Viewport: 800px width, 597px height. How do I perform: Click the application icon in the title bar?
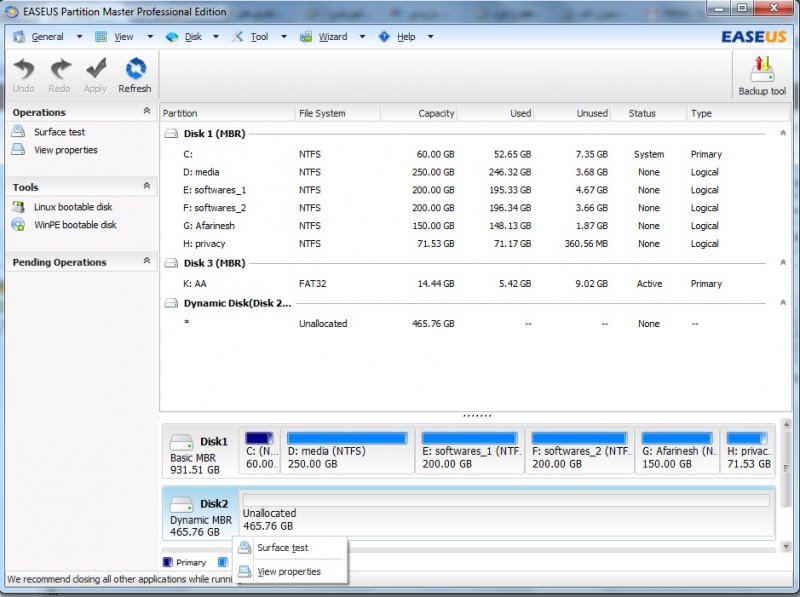[12, 11]
